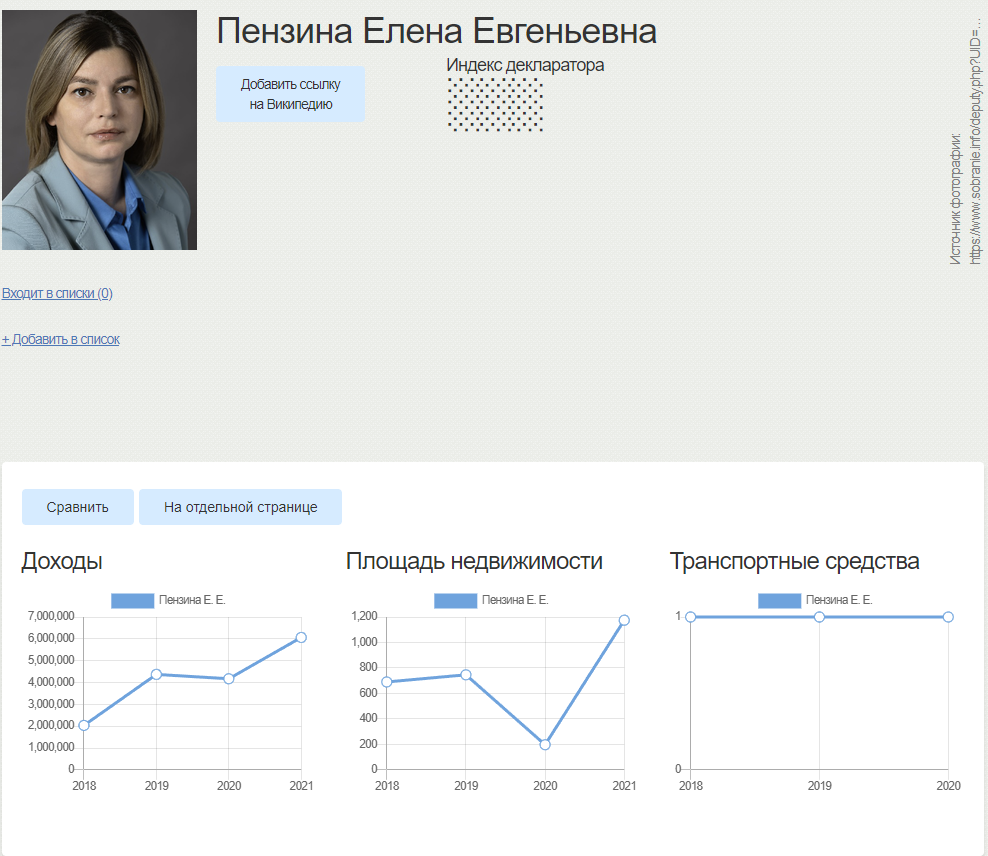Select the 2021 real estate area point
This screenshot has width=988, height=856.
[624, 620]
